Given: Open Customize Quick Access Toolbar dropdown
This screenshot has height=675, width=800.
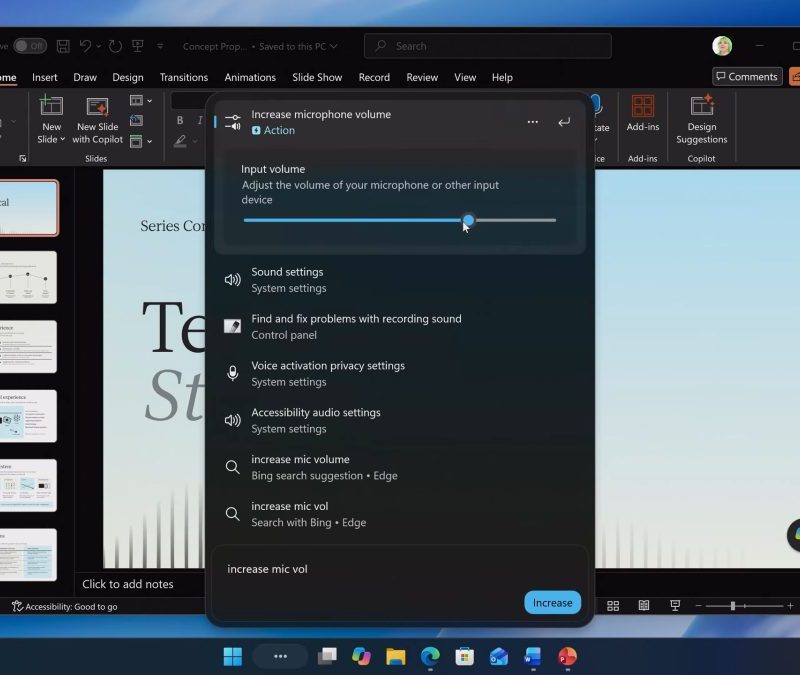Looking at the screenshot, I should tap(160, 46).
